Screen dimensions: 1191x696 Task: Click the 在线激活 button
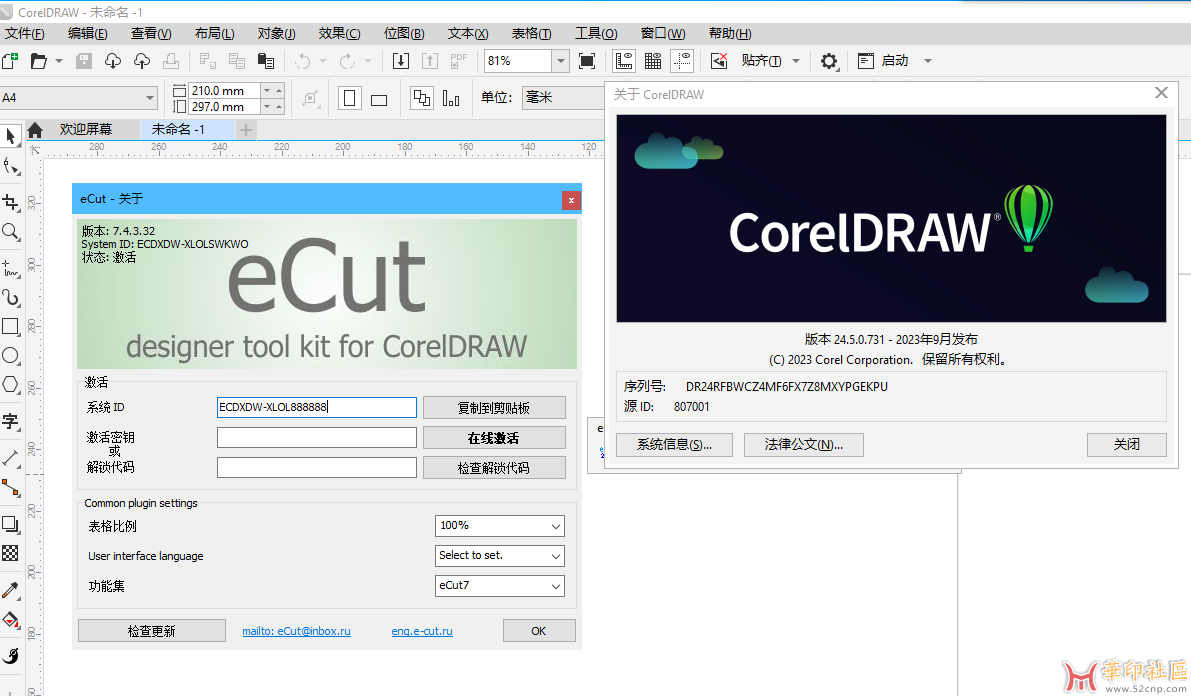point(494,438)
